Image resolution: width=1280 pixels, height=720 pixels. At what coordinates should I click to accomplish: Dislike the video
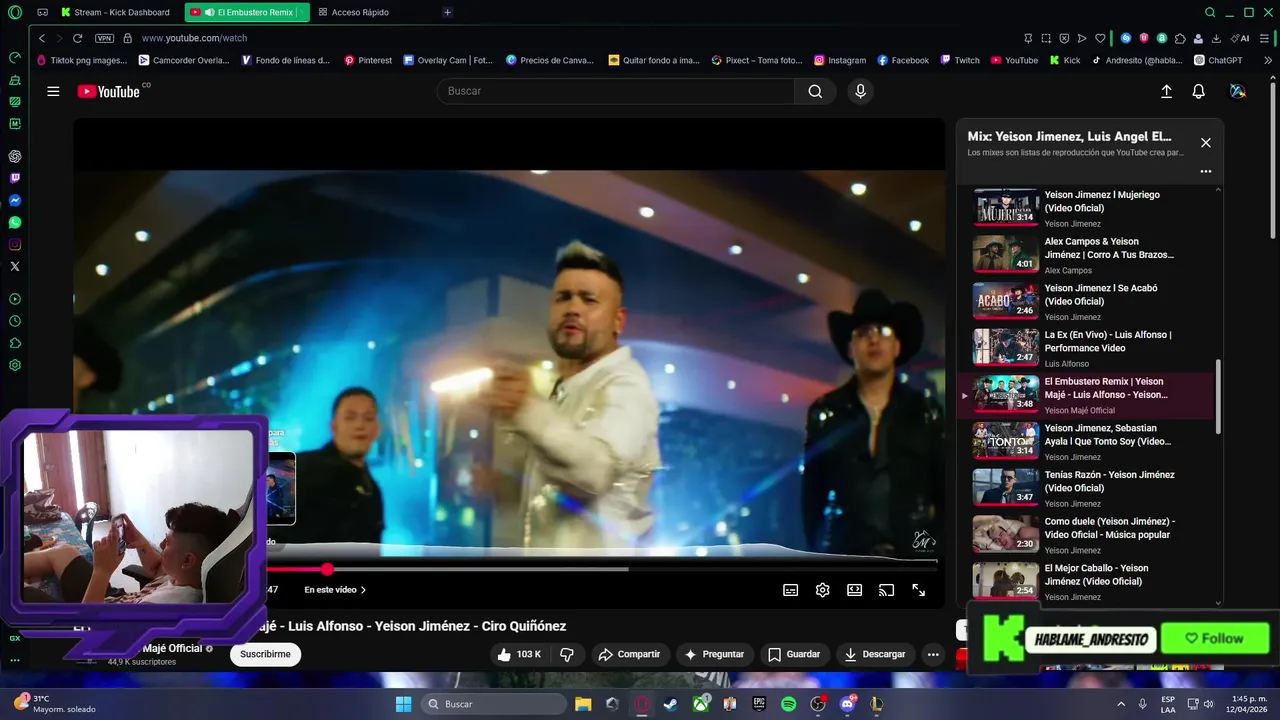pyautogui.click(x=566, y=654)
